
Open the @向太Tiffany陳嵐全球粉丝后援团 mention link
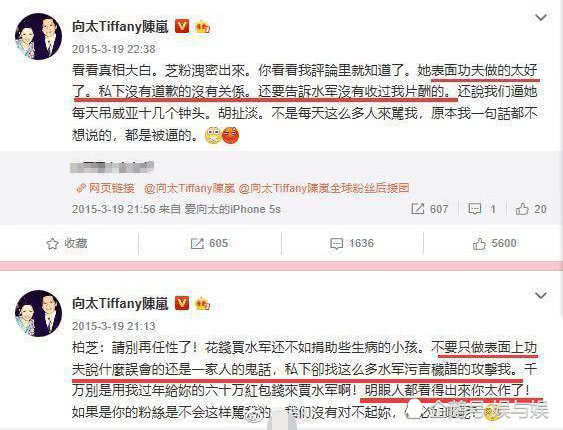[x=324, y=188]
